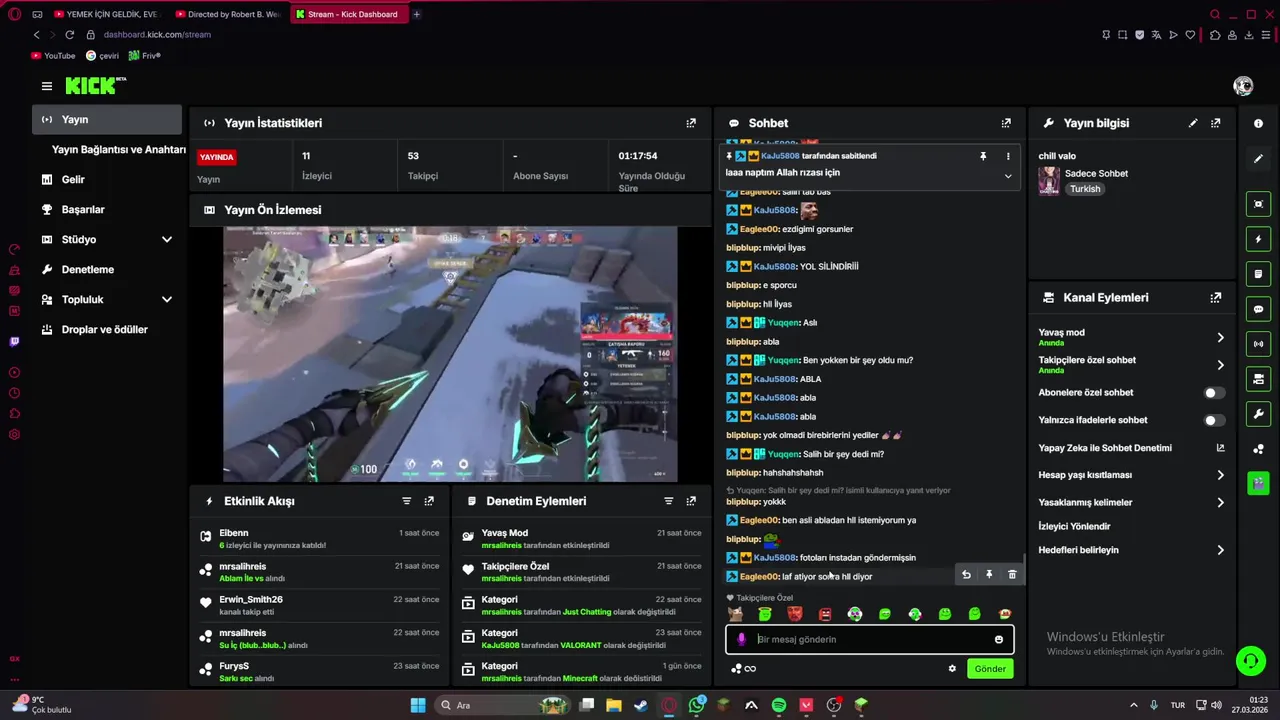
Task: Reply to the hovered Eaglee00 message
Action: [x=966, y=575]
